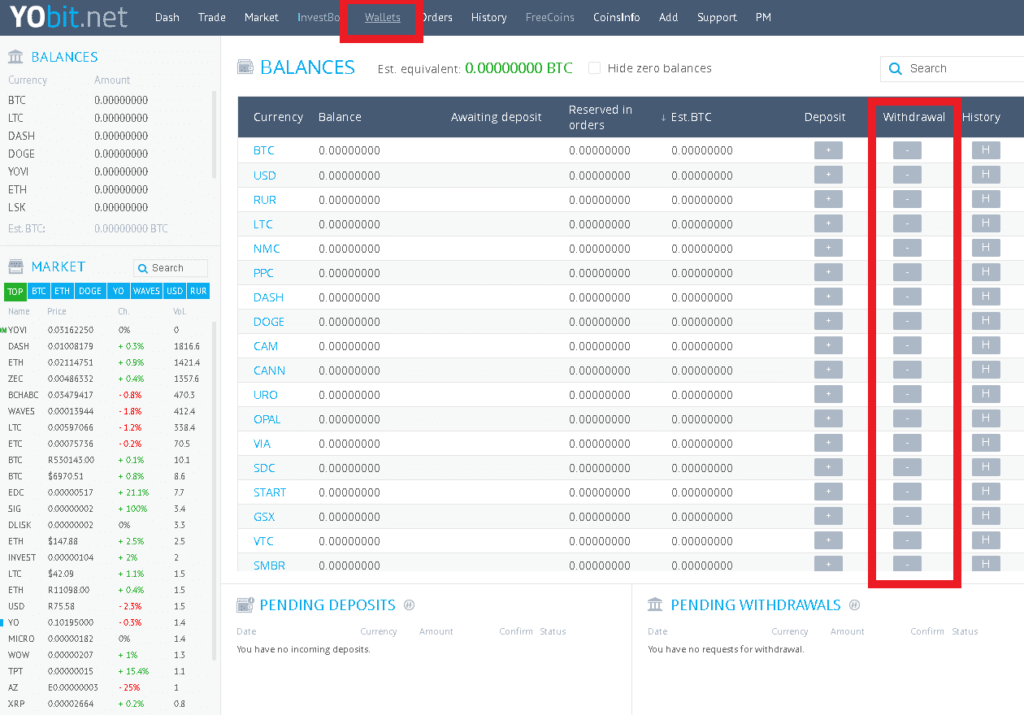The height and width of the screenshot is (715, 1024).
Task: Open LTC history H button
Action: coord(985,223)
